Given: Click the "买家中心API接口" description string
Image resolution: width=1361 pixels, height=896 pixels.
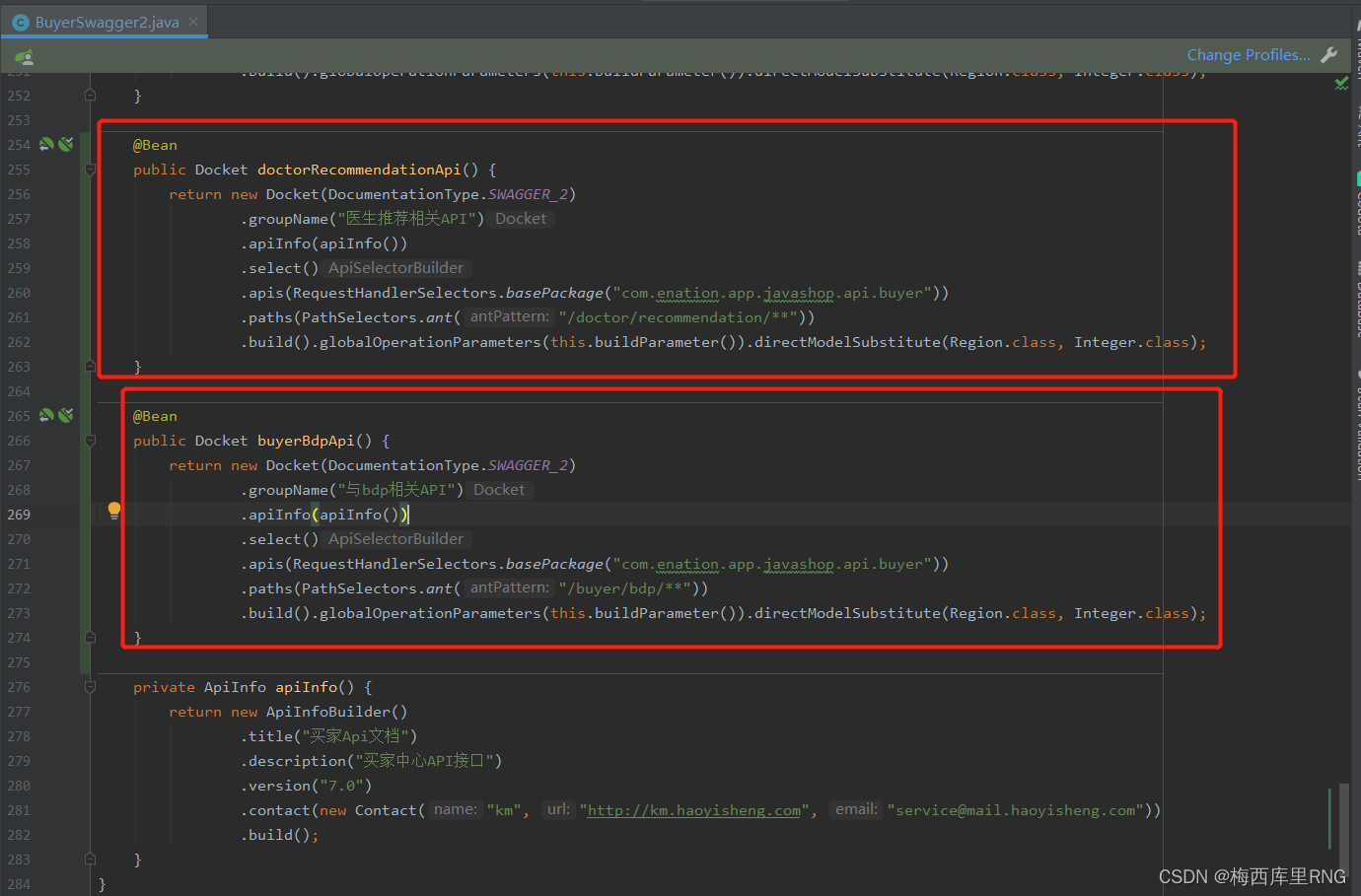Looking at the screenshot, I should pyautogui.click(x=424, y=761).
